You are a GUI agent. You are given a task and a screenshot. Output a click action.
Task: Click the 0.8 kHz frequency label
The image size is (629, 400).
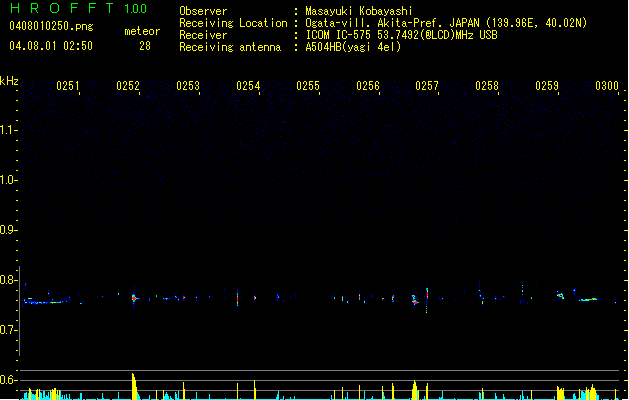[8, 280]
